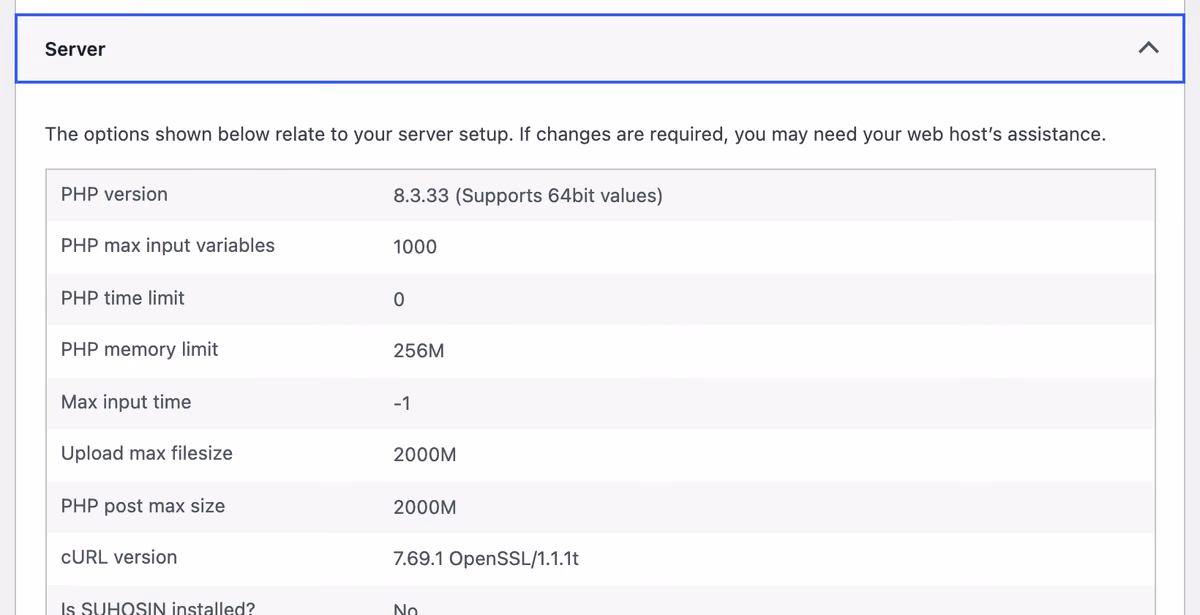Select the Upload max filesize value 2000M

(x=425, y=455)
